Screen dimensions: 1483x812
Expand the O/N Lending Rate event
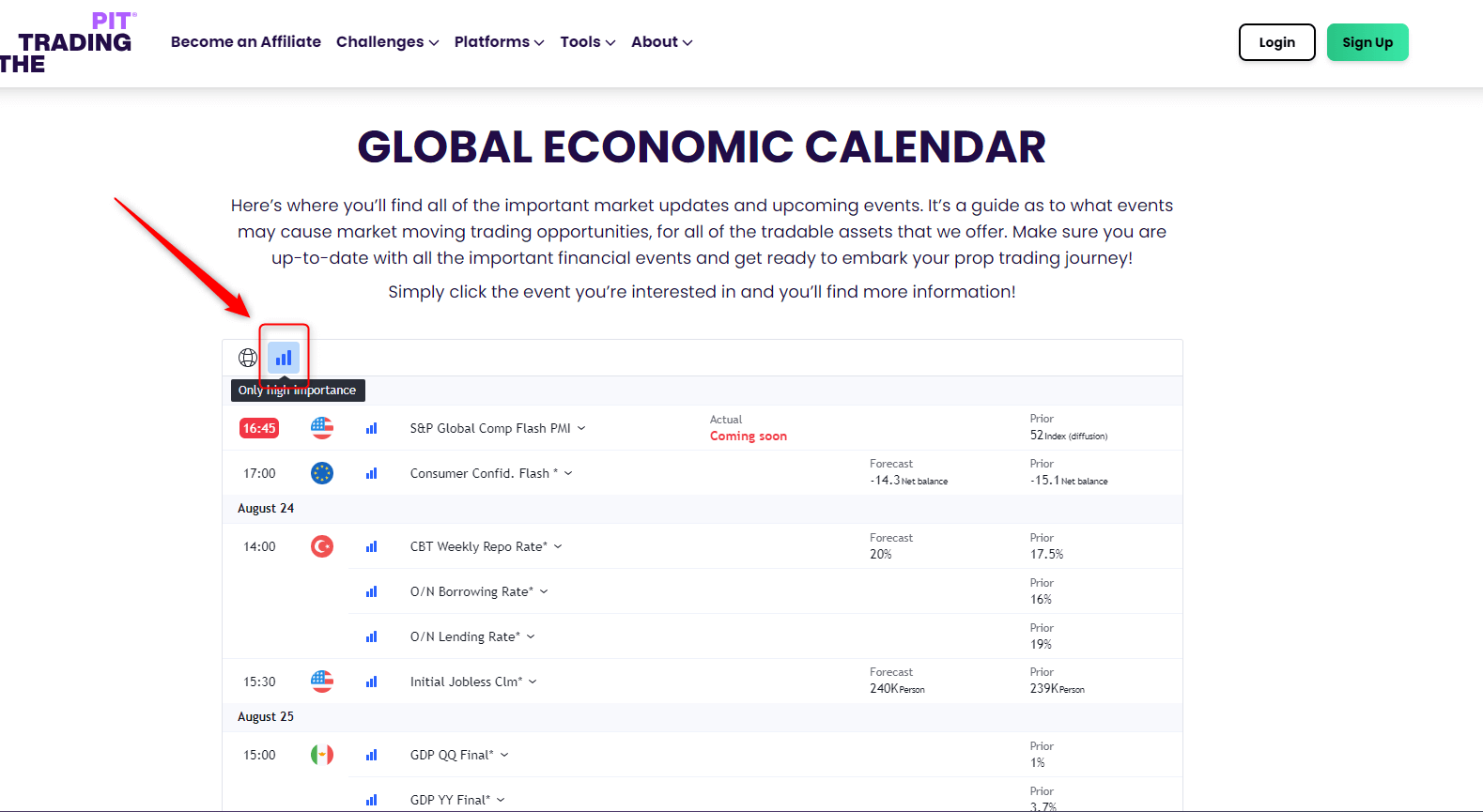pyautogui.click(x=471, y=636)
